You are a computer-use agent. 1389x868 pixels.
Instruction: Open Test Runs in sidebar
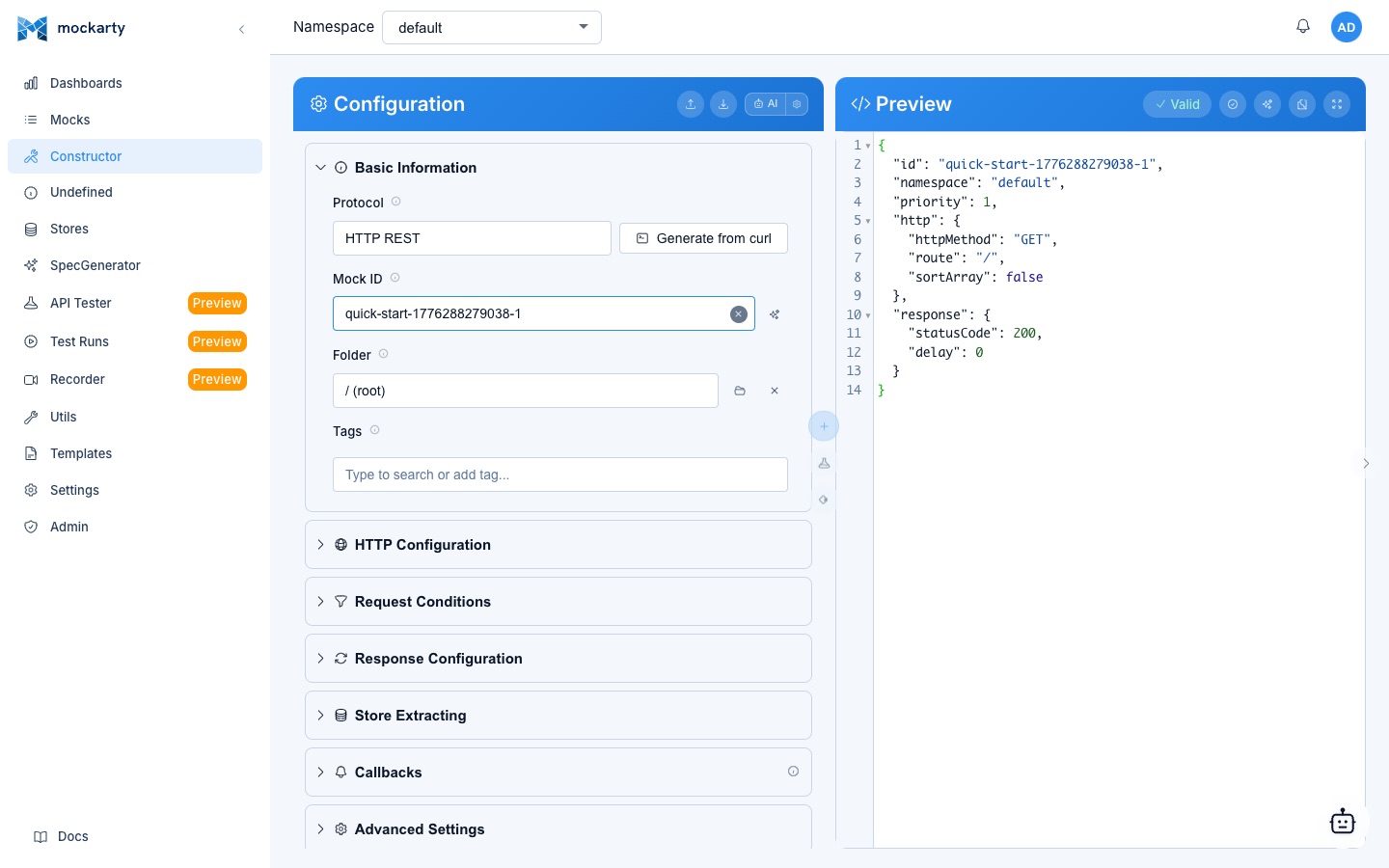[x=135, y=341]
